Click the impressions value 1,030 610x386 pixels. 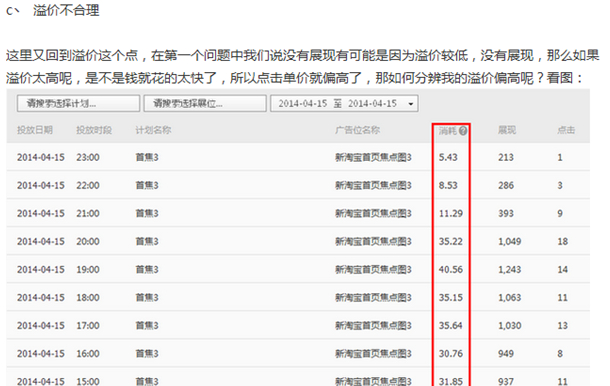[510, 325]
